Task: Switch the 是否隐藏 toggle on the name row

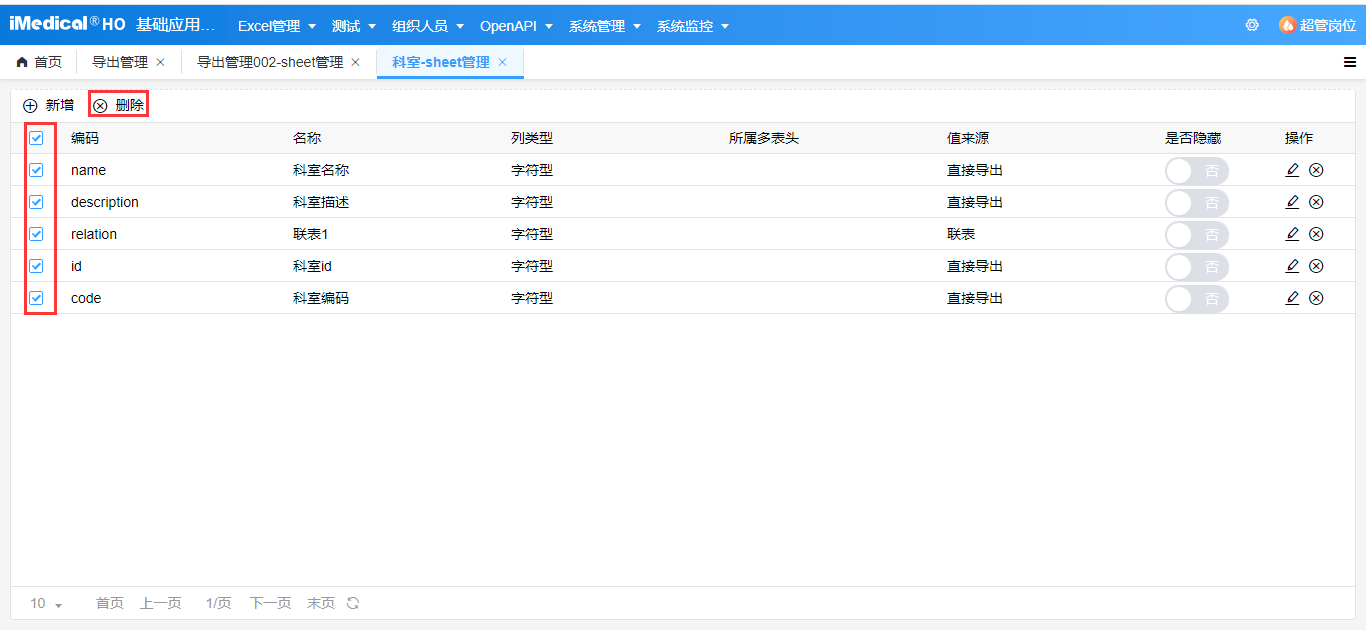Action: tap(1196, 170)
